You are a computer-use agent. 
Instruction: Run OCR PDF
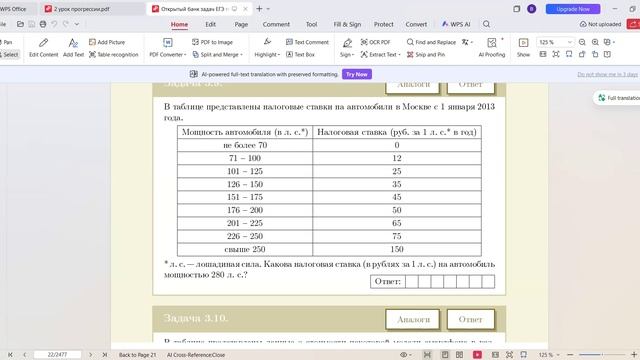click(376, 42)
